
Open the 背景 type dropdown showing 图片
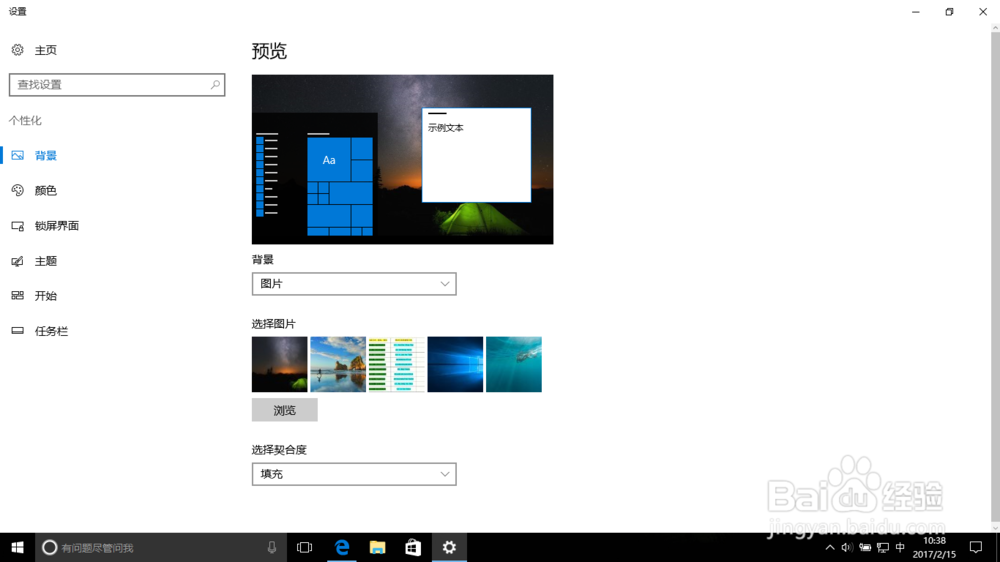(x=354, y=284)
